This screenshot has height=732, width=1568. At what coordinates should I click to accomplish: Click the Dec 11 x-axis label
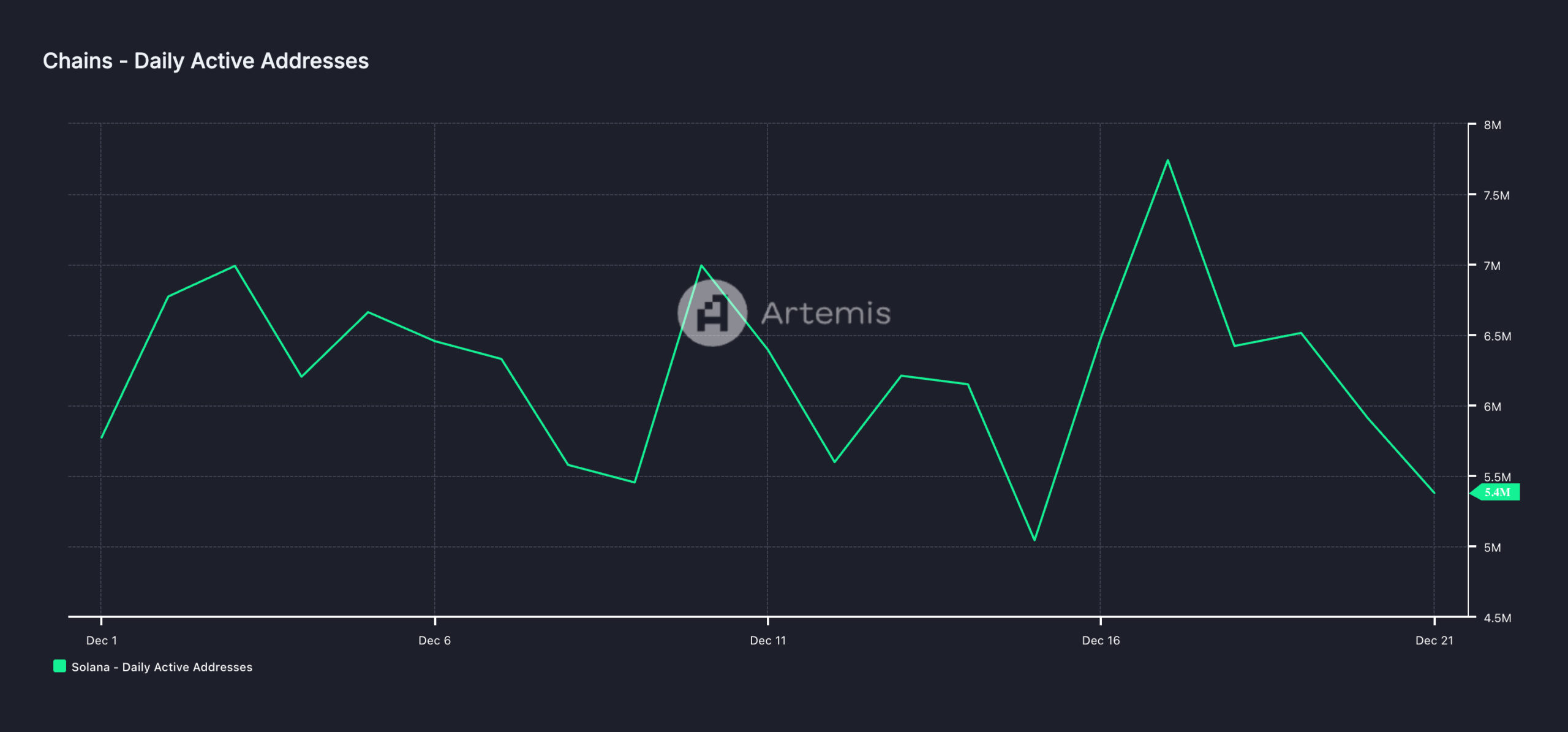click(767, 640)
